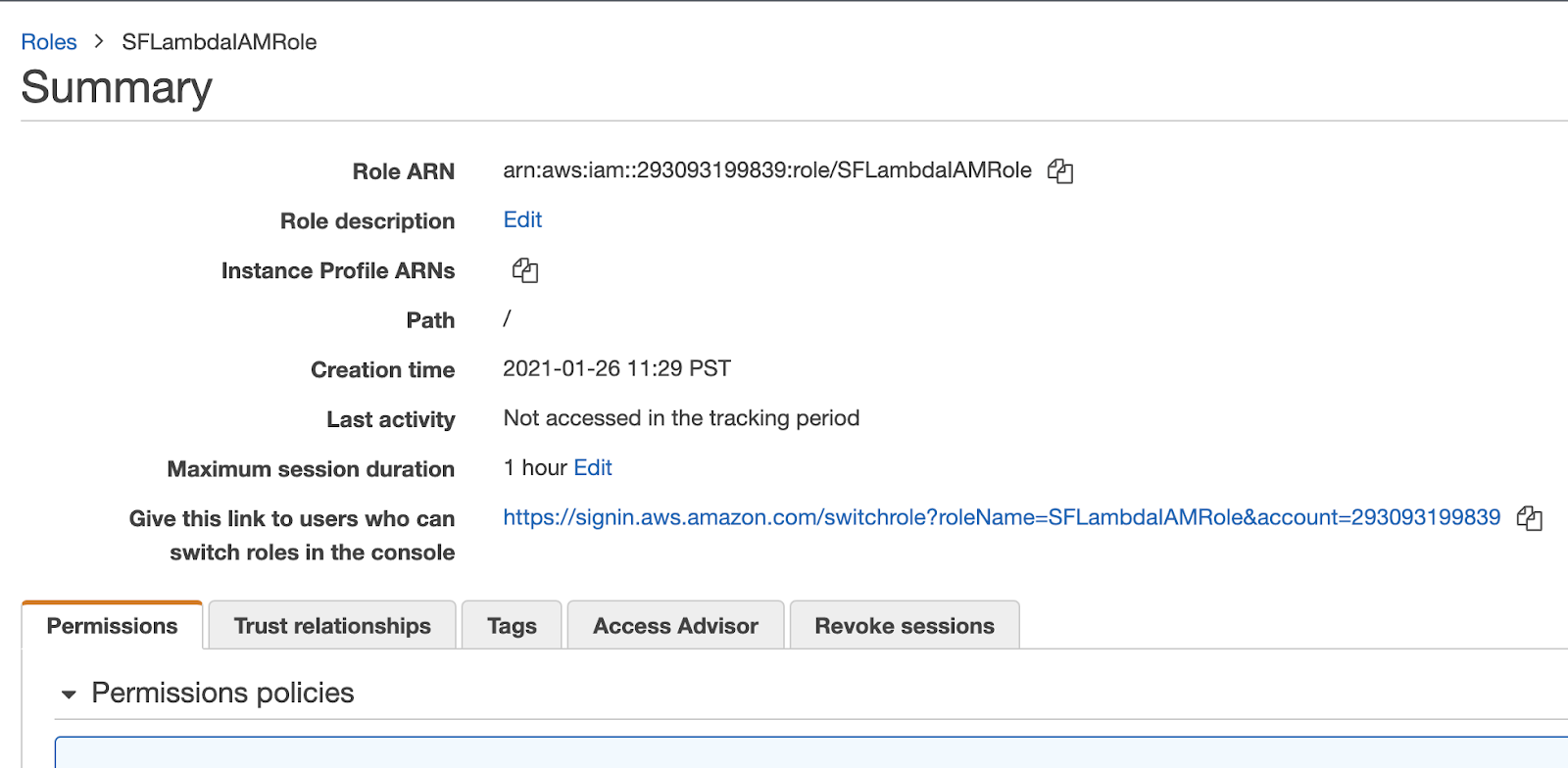The width and height of the screenshot is (1568, 768).
Task: Select the Tags tab
Action: pyautogui.click(x=512, y=626)
